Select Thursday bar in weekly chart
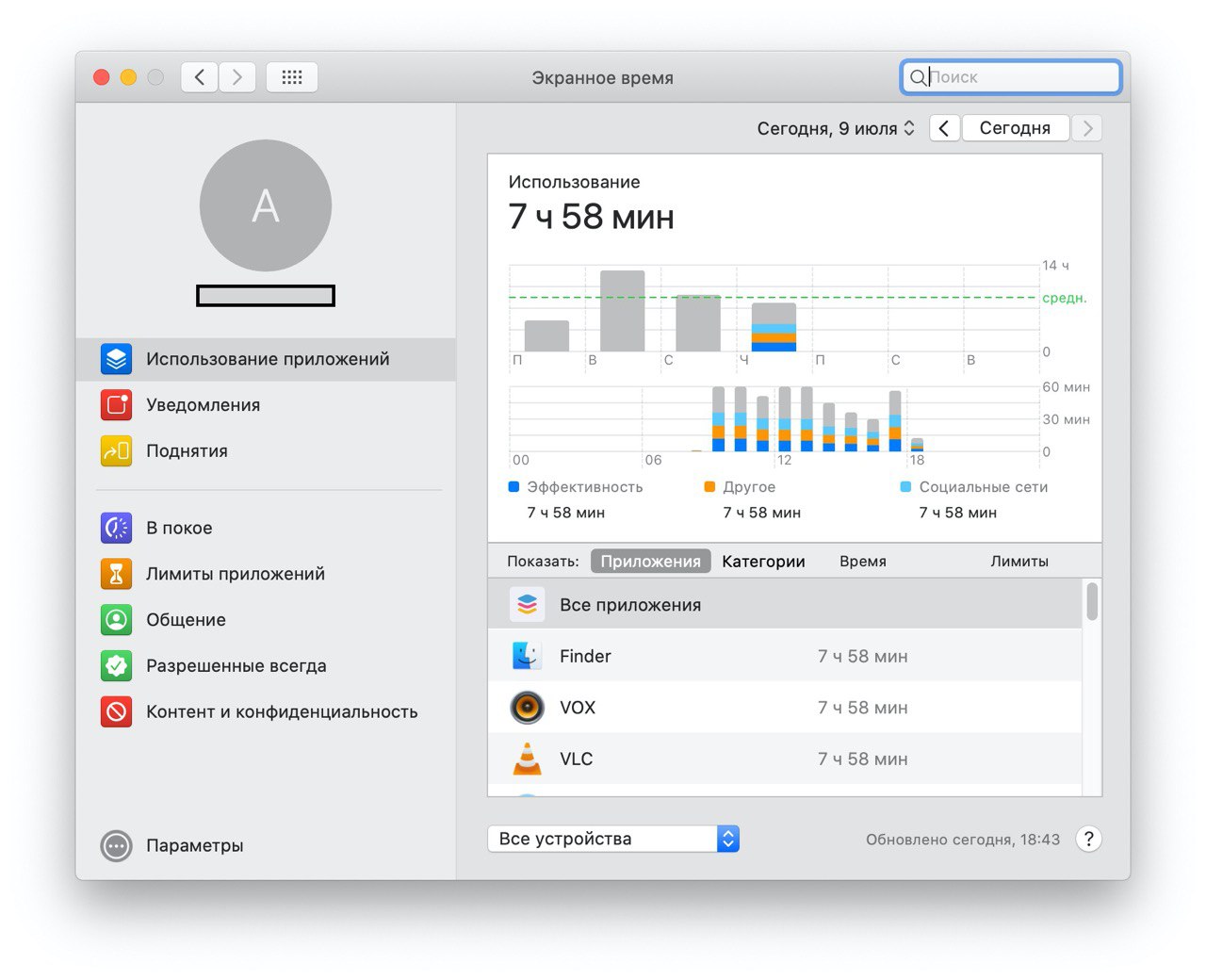This screenshot has height=980, width=1206. coord(774,327)
